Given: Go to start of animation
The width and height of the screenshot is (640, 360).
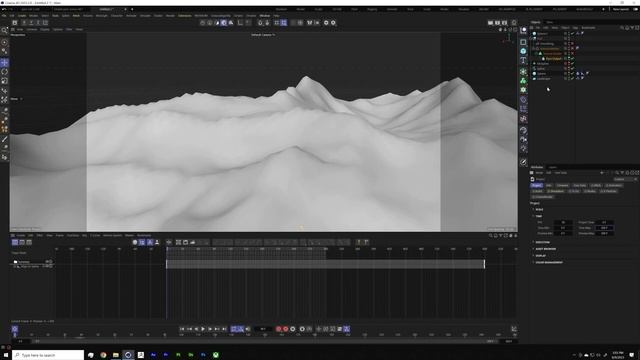Looking at the screenshot, I should (182, 329).
